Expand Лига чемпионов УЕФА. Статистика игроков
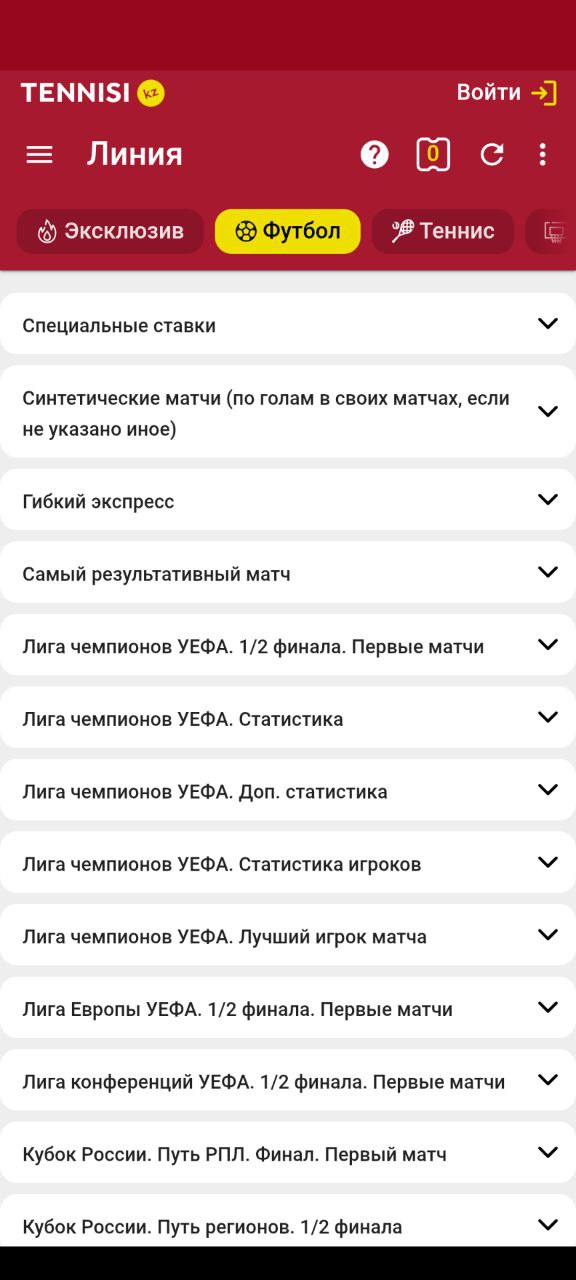 point(288,863)
